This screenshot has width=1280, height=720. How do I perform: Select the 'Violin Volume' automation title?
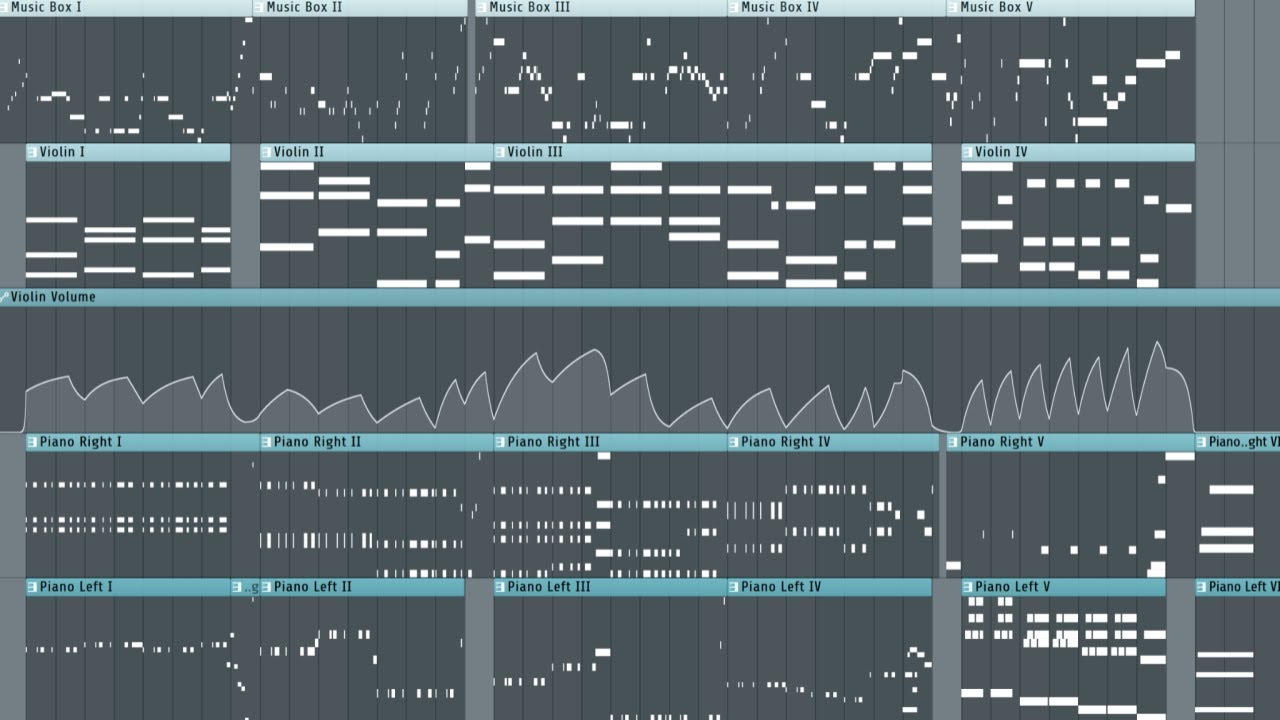pos(53,297)
